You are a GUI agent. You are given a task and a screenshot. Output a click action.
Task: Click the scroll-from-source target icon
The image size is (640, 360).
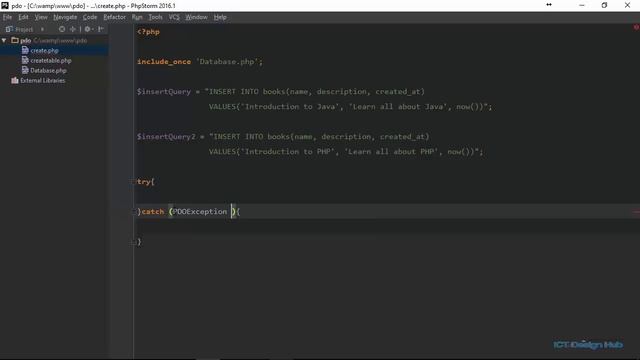[62, 29]
